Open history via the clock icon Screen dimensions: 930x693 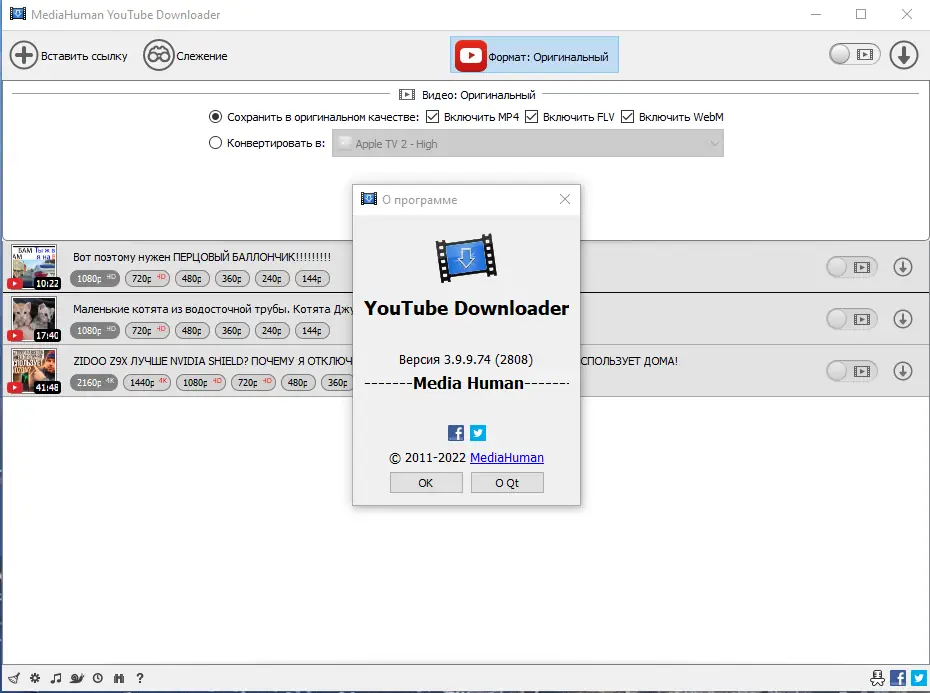pyautogui.click(x=98, y=678)
